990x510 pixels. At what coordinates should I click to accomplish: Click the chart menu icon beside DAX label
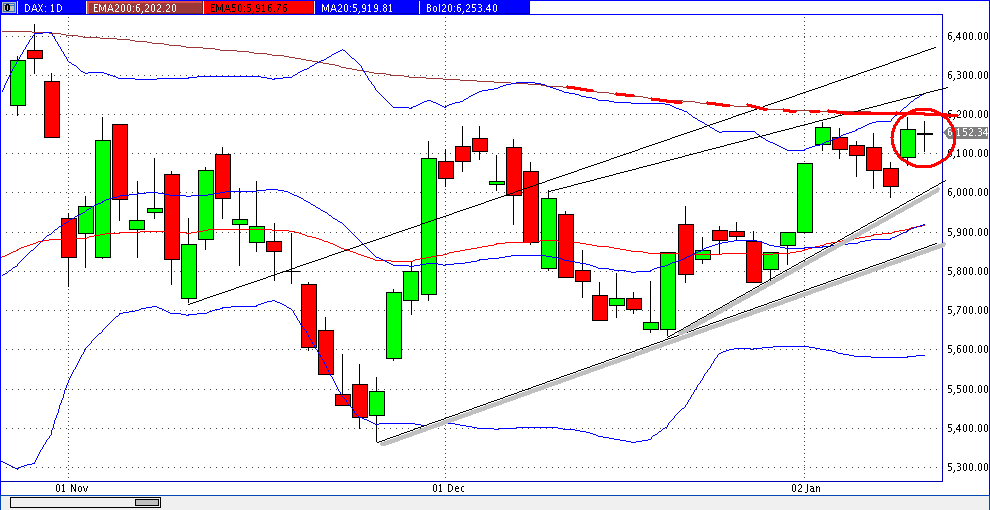(x=10, y=8)
